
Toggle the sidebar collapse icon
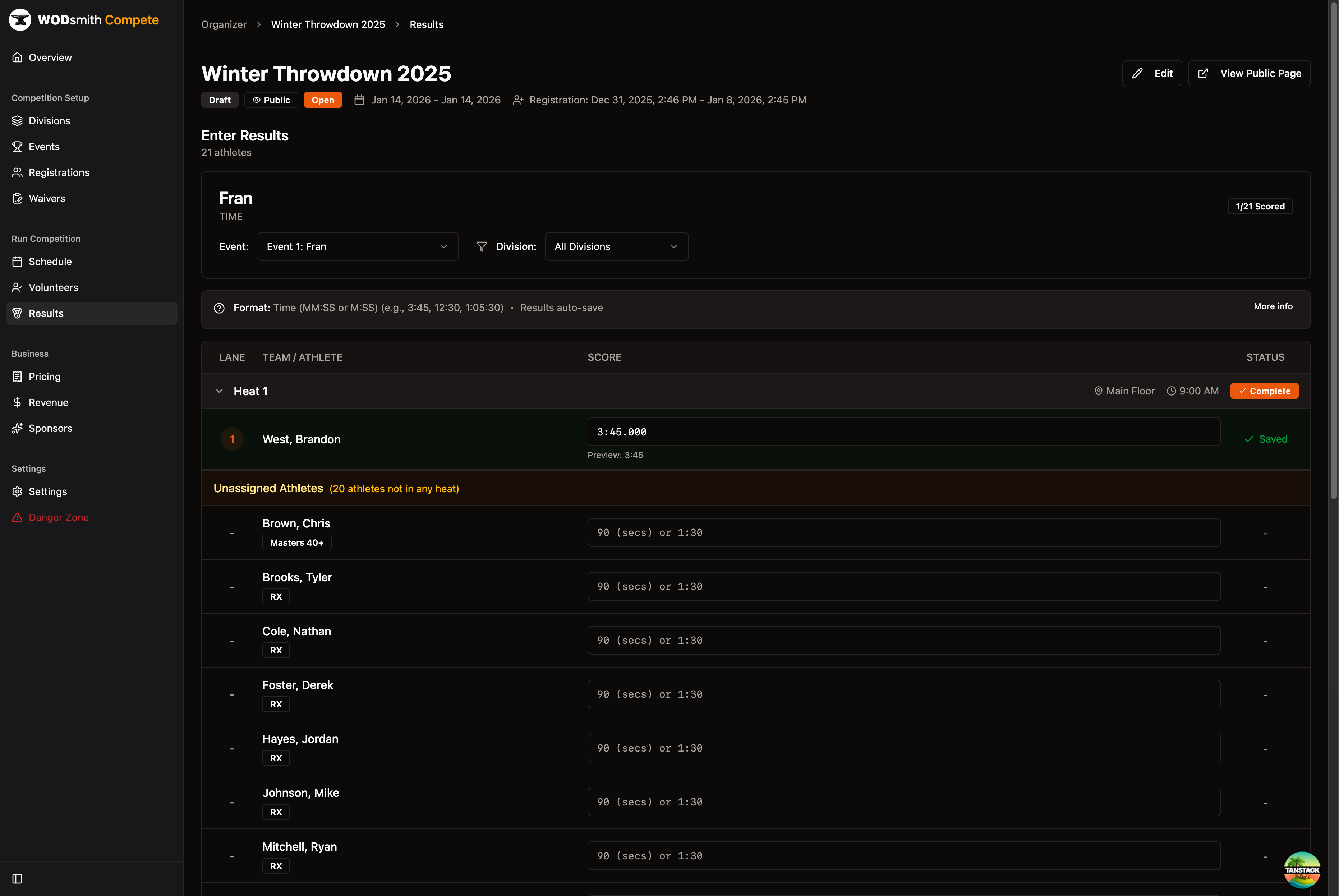coord(17,878)
